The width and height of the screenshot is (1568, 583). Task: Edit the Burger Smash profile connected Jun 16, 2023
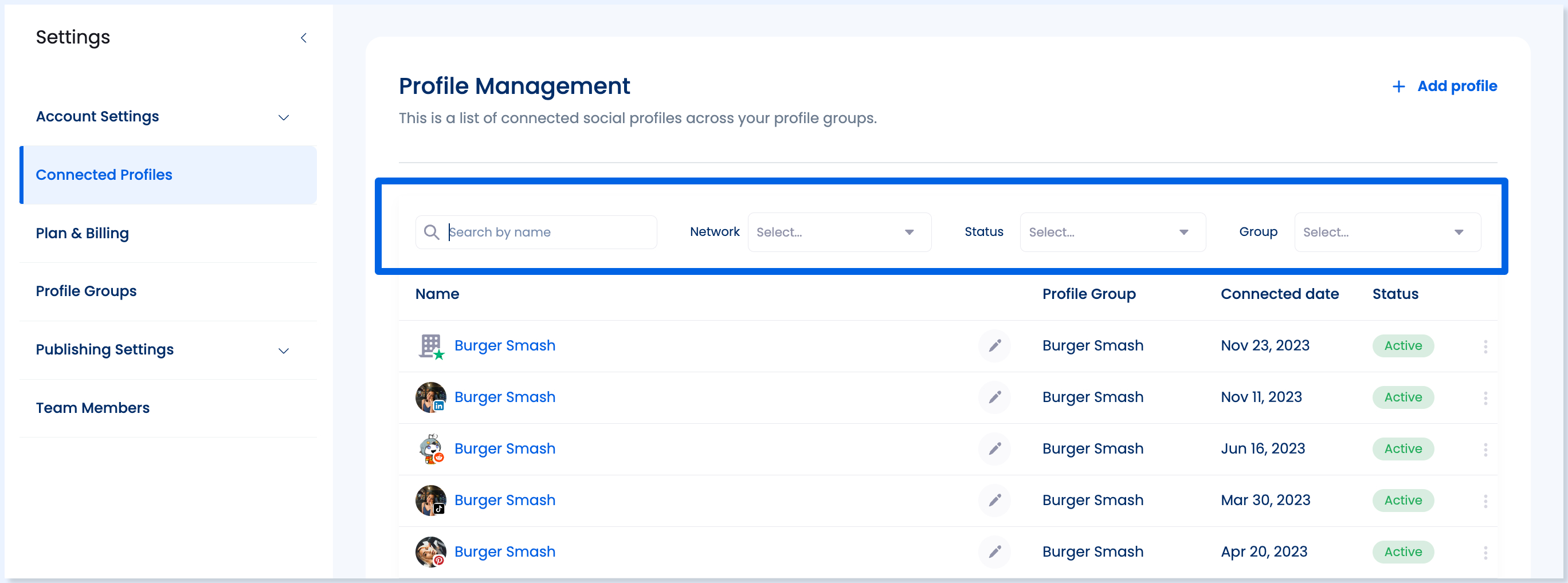pos(994,449)
